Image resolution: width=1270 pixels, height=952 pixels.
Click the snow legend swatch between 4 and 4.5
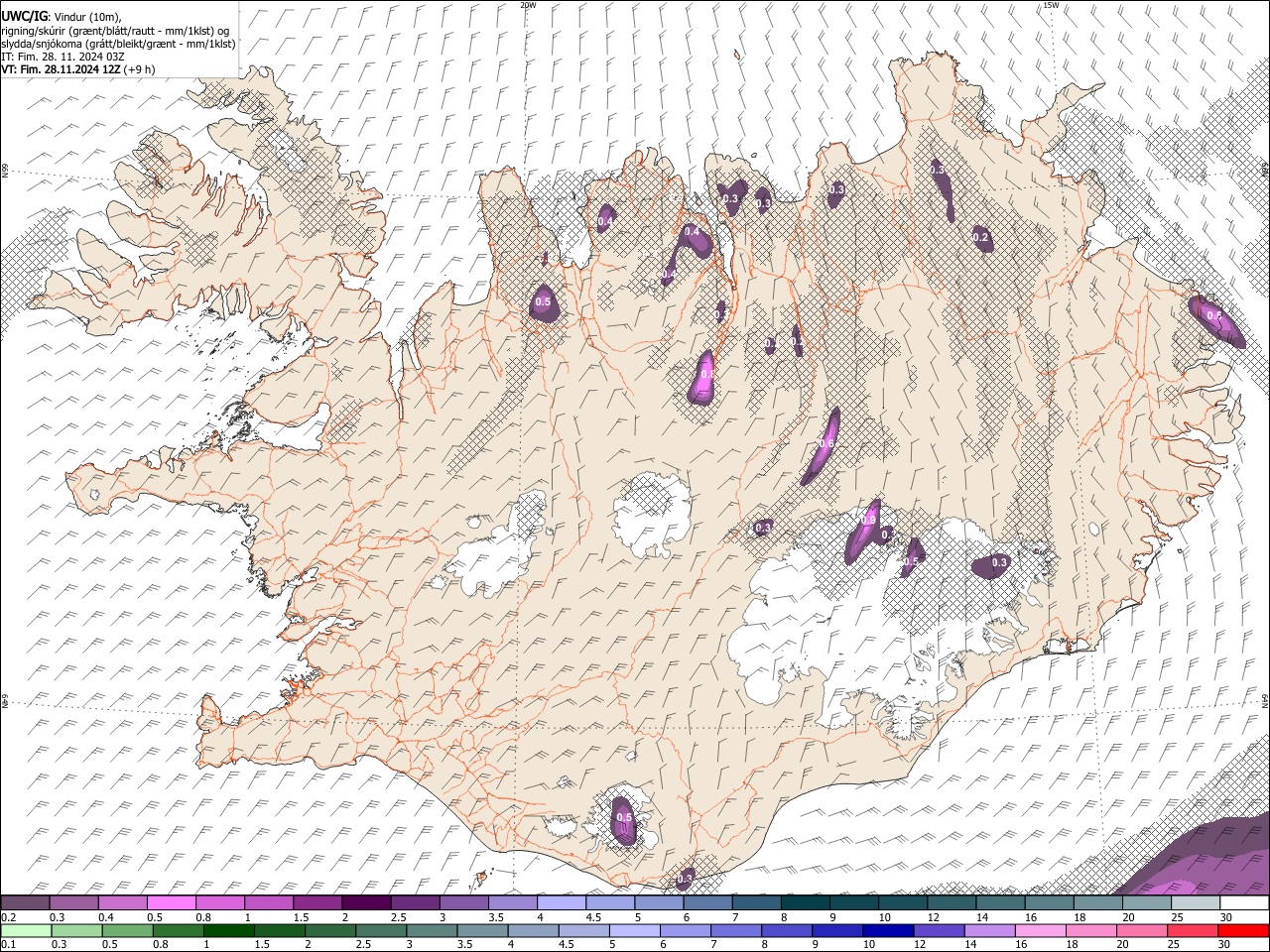tap(562, 903)
